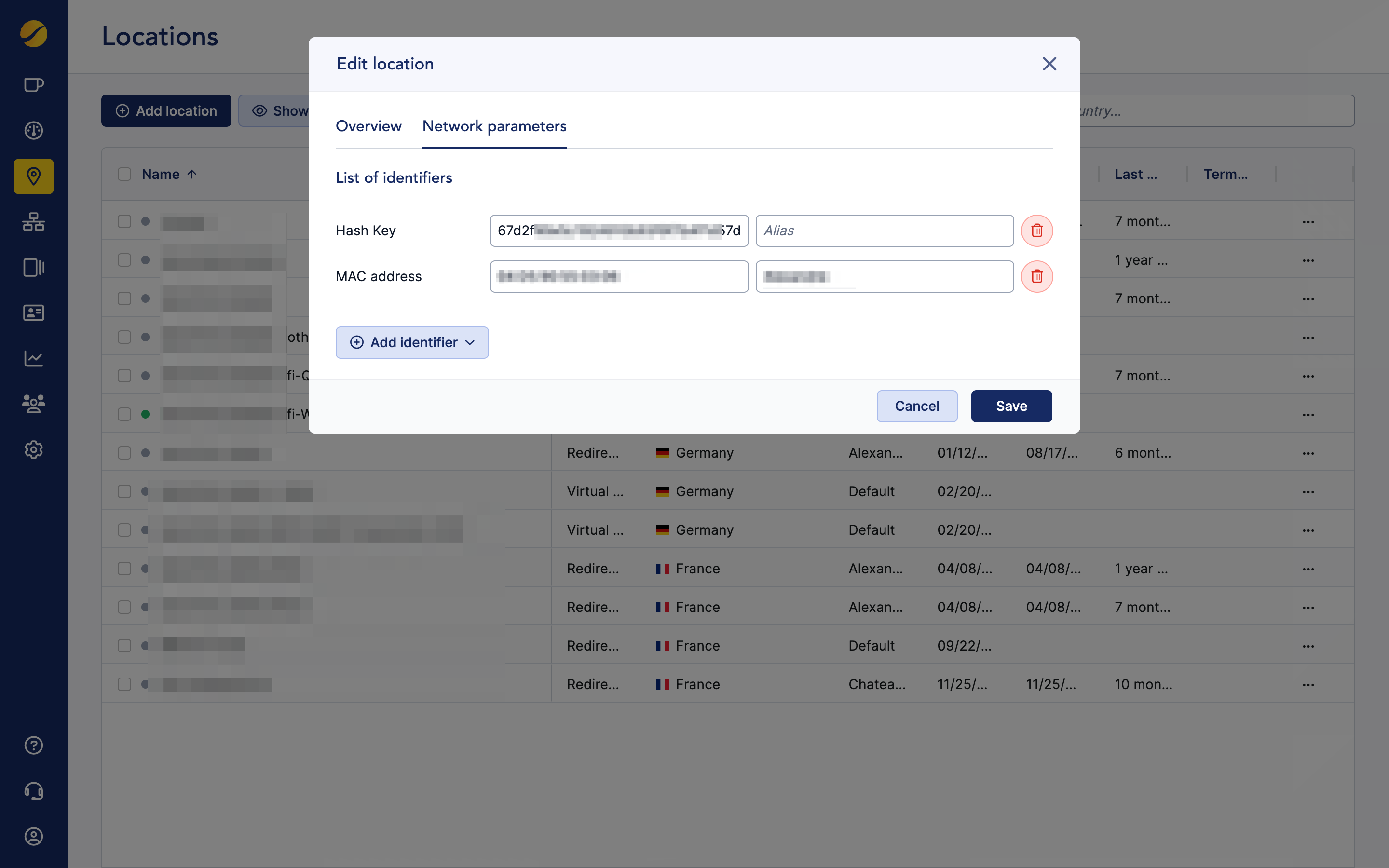Toggle the select-all checkbox beside Name
The width and height of the screenshot is (1389, 868).
124,174
